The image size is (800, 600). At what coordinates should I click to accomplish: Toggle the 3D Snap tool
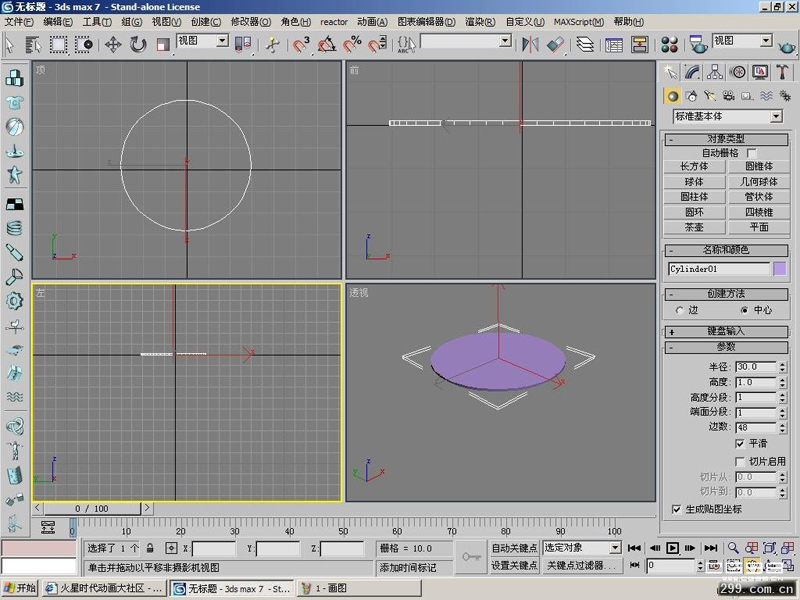tap(301, 44)
